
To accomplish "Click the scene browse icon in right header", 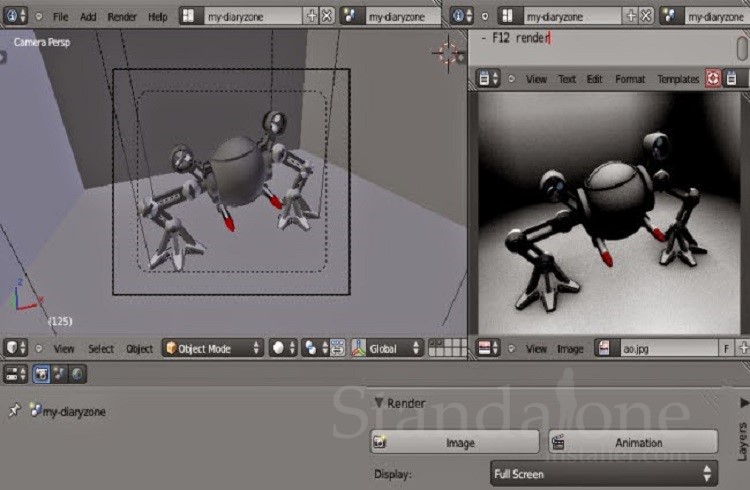I will pos(670,16).
